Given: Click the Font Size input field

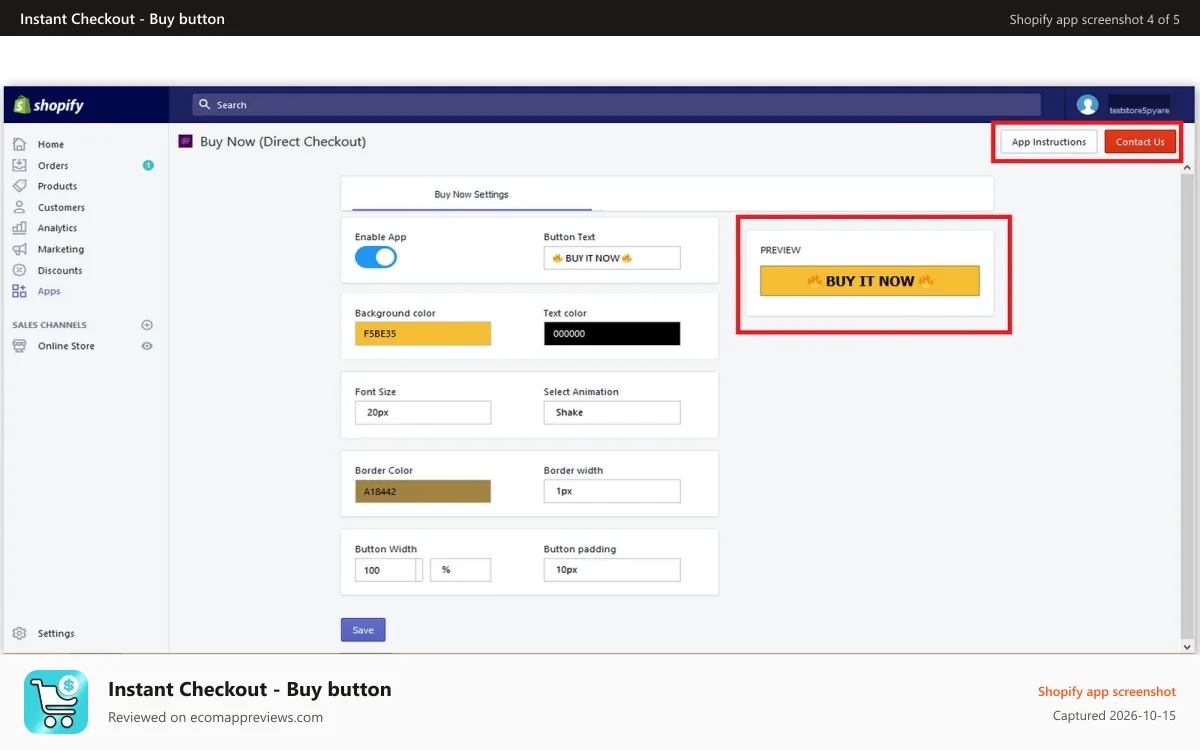Looking at the screenshot, I should coord(423,412).
